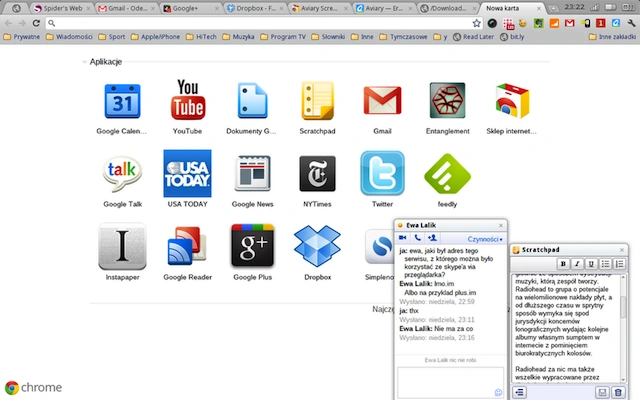Viewport: 640px width, 400px height.
Task: Open Sklep internetowy Chrome app
Action: 512,100
